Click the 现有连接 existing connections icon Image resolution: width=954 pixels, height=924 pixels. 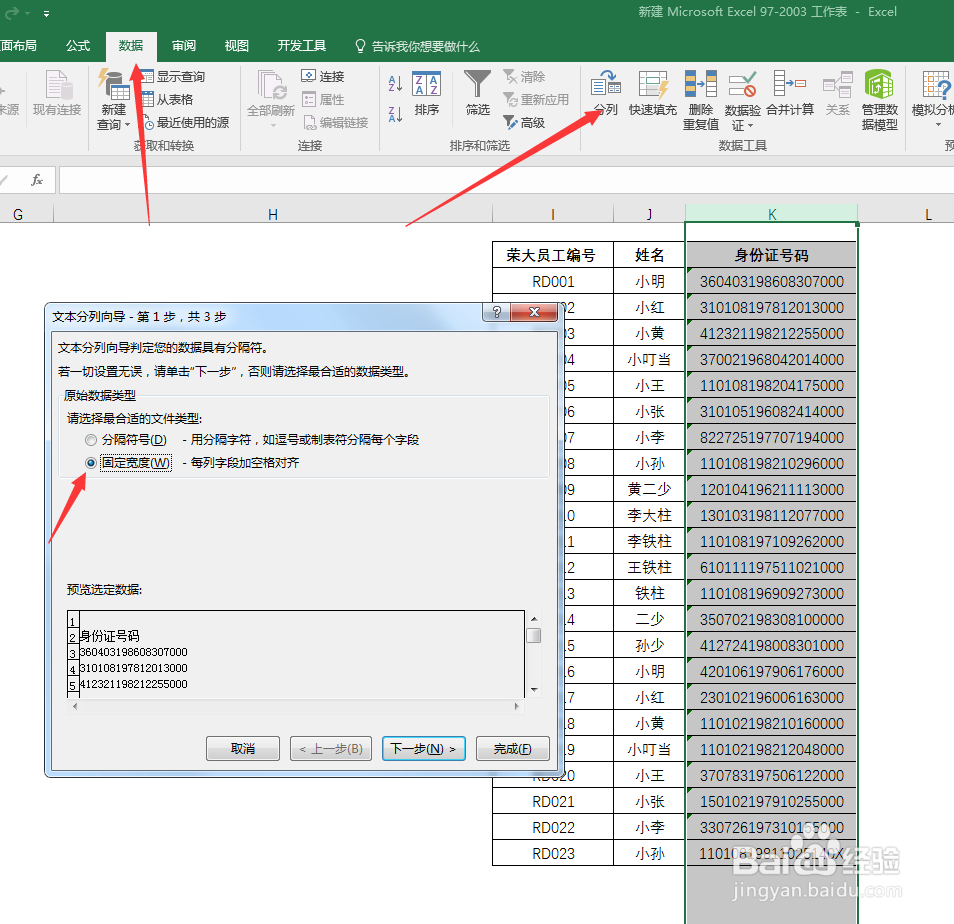pyautogui.click(x=59, y=85)
